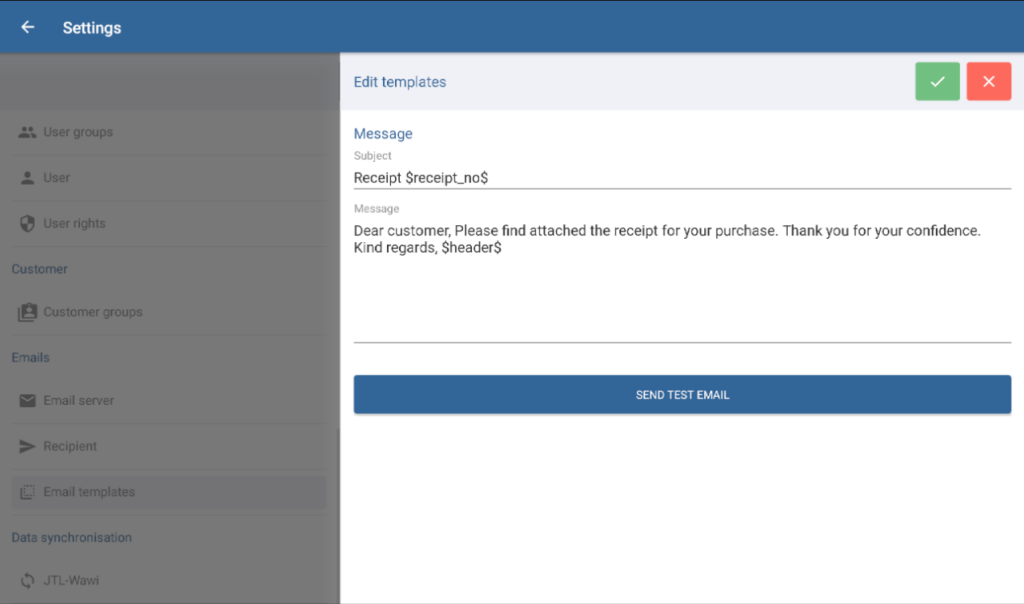Click the Email server envelope icon
This screenshot has width=1024, height=604.
[x=28, y=400]
